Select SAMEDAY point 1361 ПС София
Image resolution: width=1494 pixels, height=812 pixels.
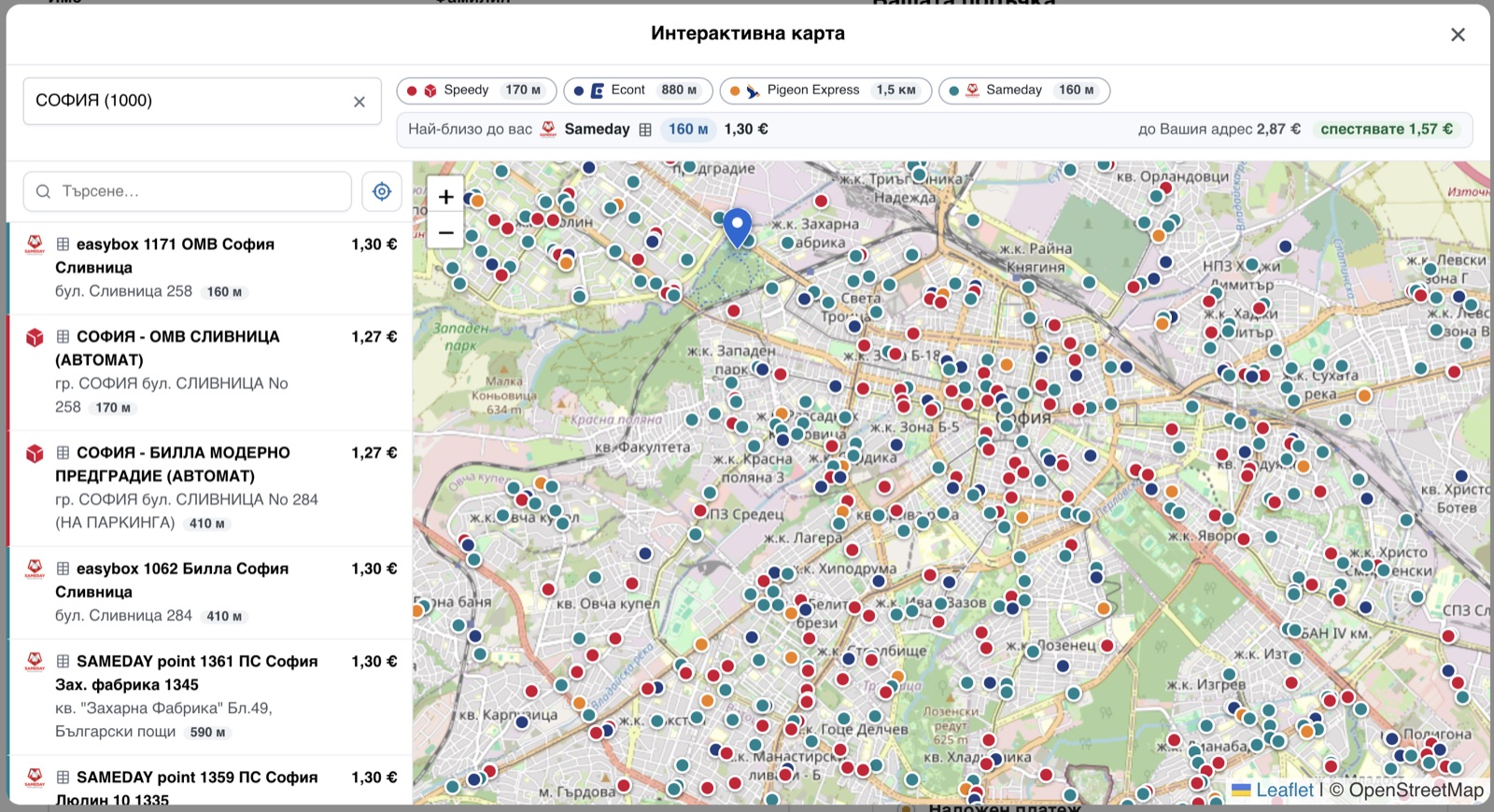coord(210,696)
